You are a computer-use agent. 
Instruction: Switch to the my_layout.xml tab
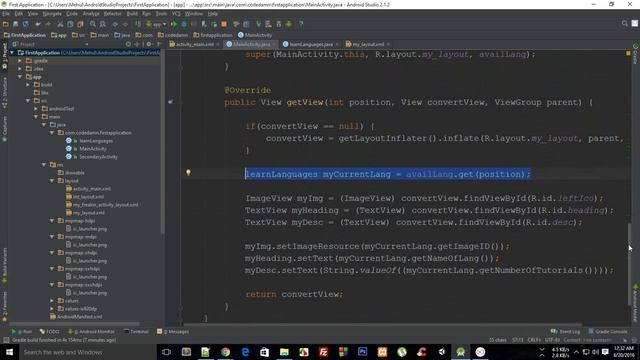point(368,44)
